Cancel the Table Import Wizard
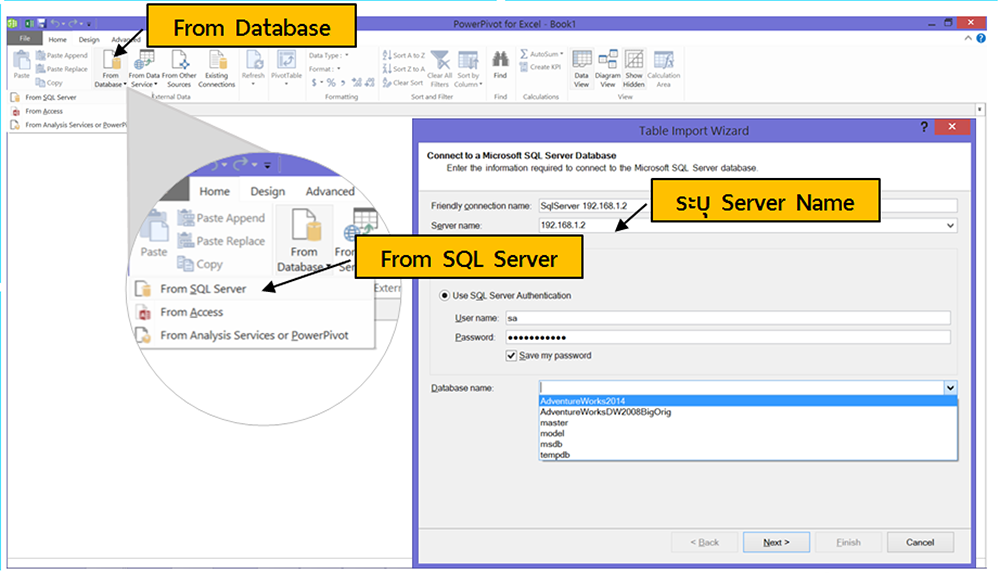Viewport: 1000px width, 573px height. (920, 542)
